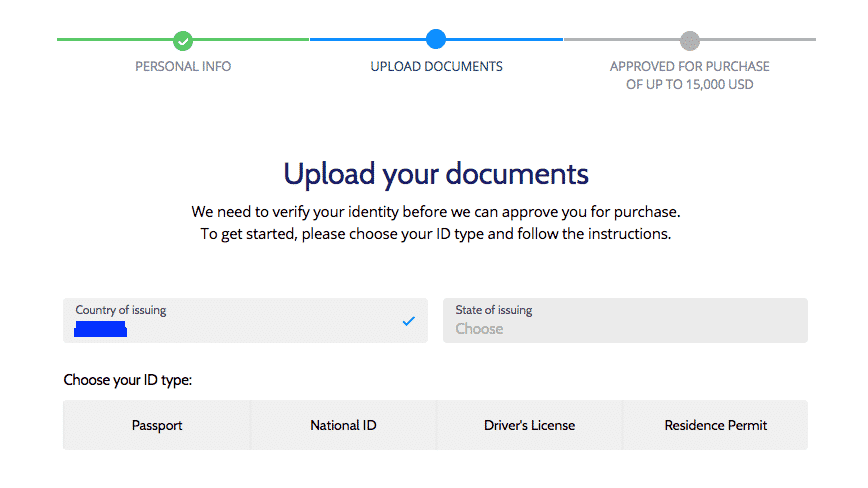Click the APPROVED FOR PURCHASE step label

690,75
